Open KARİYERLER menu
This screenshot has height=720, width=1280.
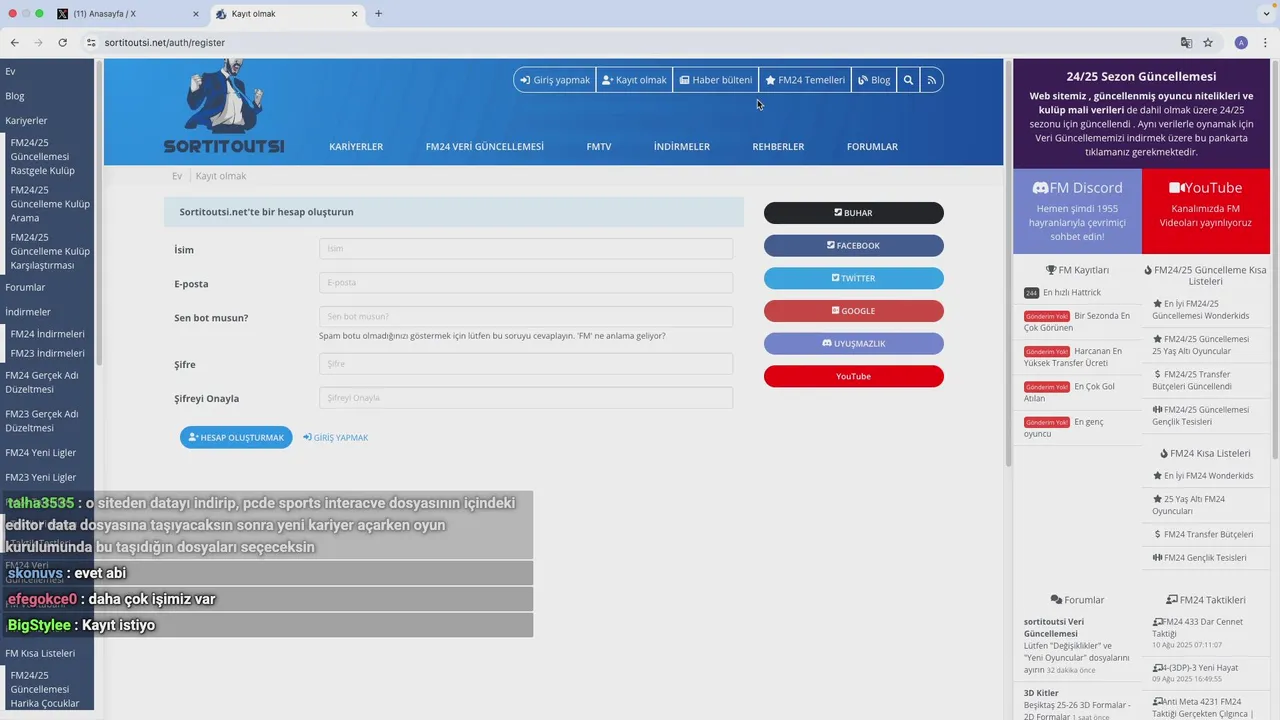click(356, 147)
